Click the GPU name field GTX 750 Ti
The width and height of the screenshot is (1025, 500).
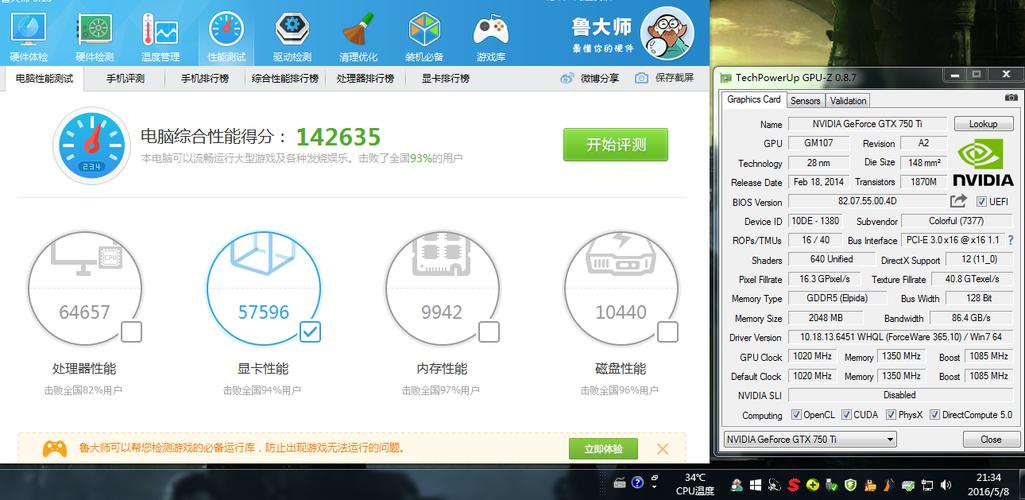tap(867, 124)
